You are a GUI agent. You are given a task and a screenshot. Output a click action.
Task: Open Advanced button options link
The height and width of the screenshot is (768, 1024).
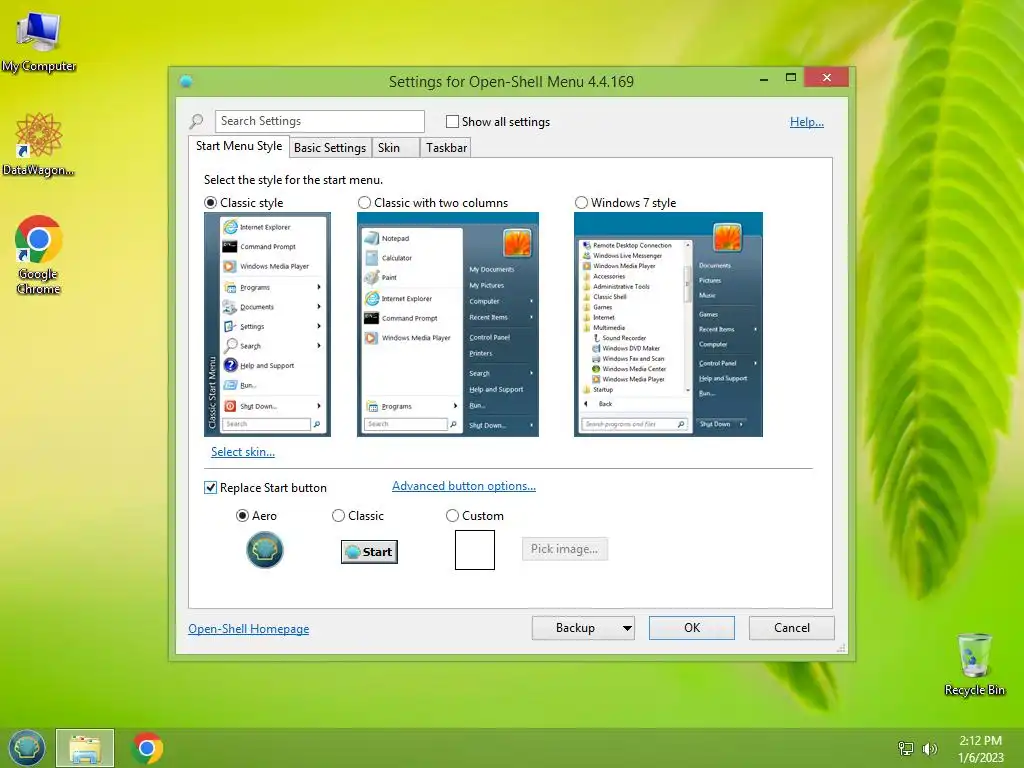464,486
